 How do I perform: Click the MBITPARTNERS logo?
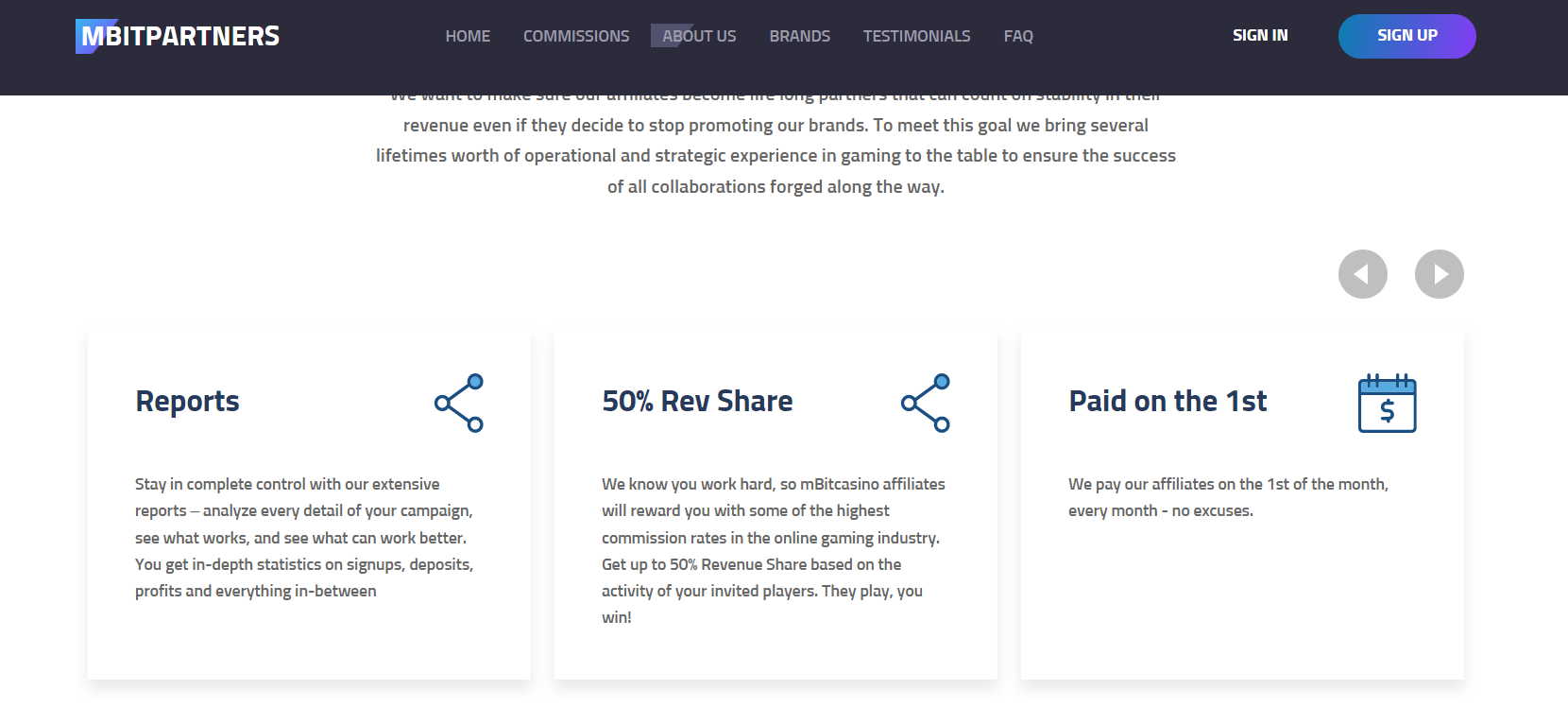[178, 36]
